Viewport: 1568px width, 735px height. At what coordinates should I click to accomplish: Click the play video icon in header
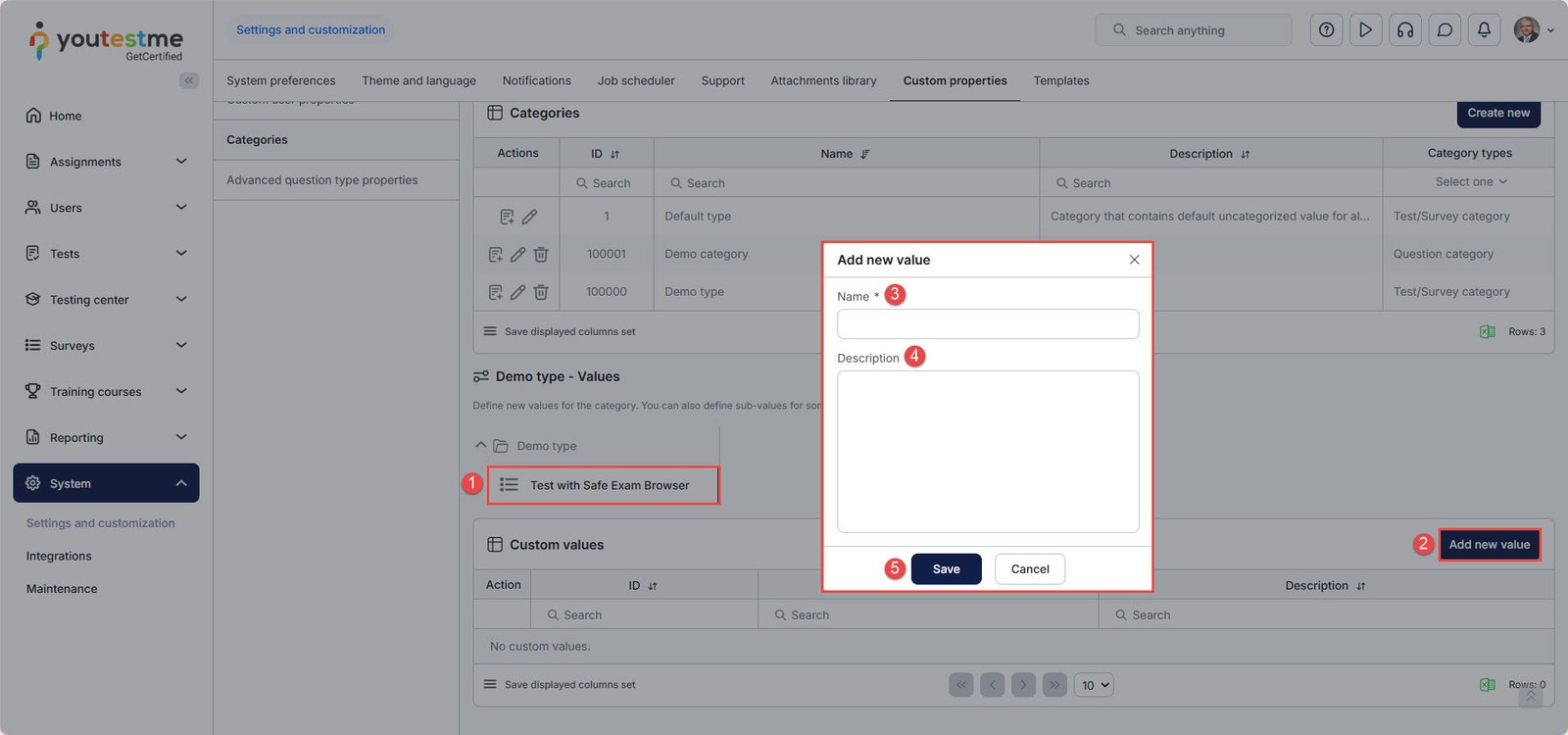1365,30
